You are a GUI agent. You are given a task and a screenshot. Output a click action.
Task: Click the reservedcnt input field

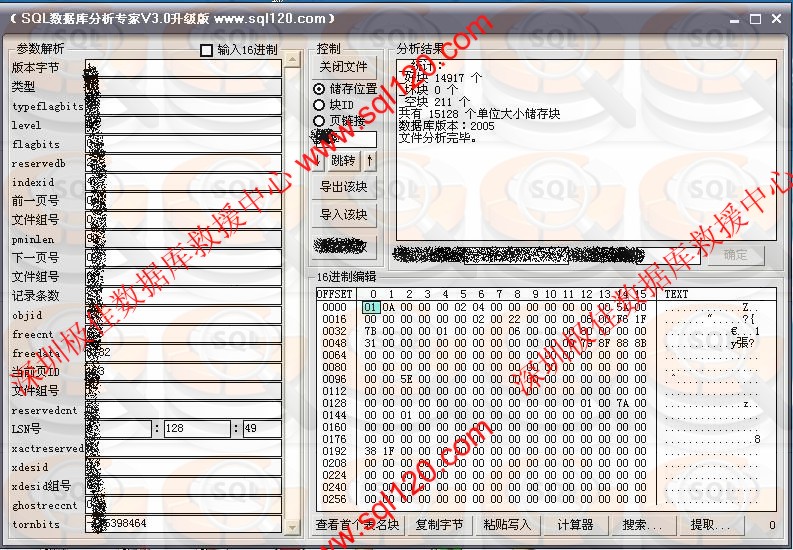183,410
